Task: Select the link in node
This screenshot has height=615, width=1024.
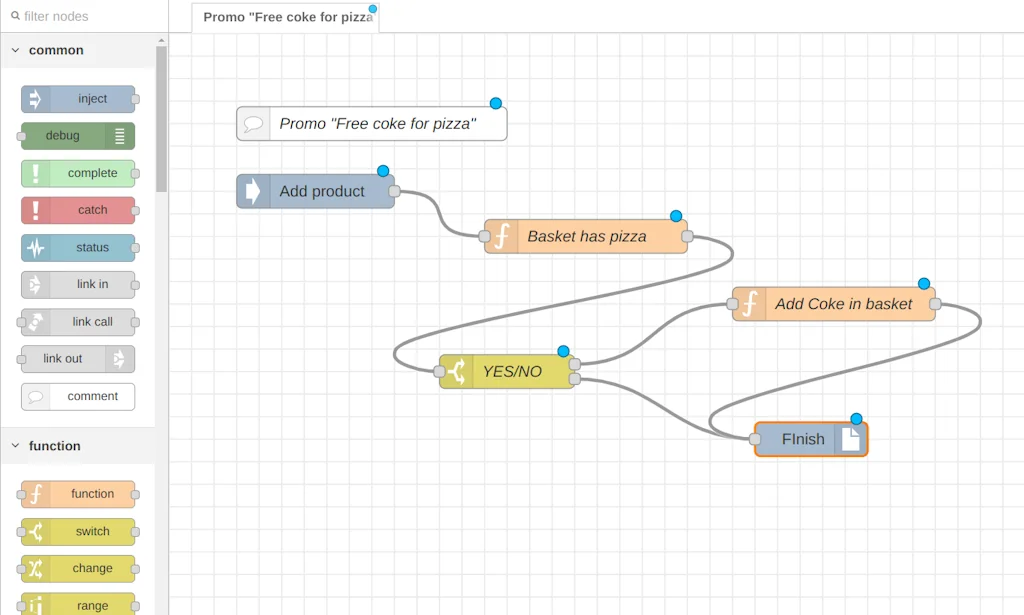Action: point(80,284)
